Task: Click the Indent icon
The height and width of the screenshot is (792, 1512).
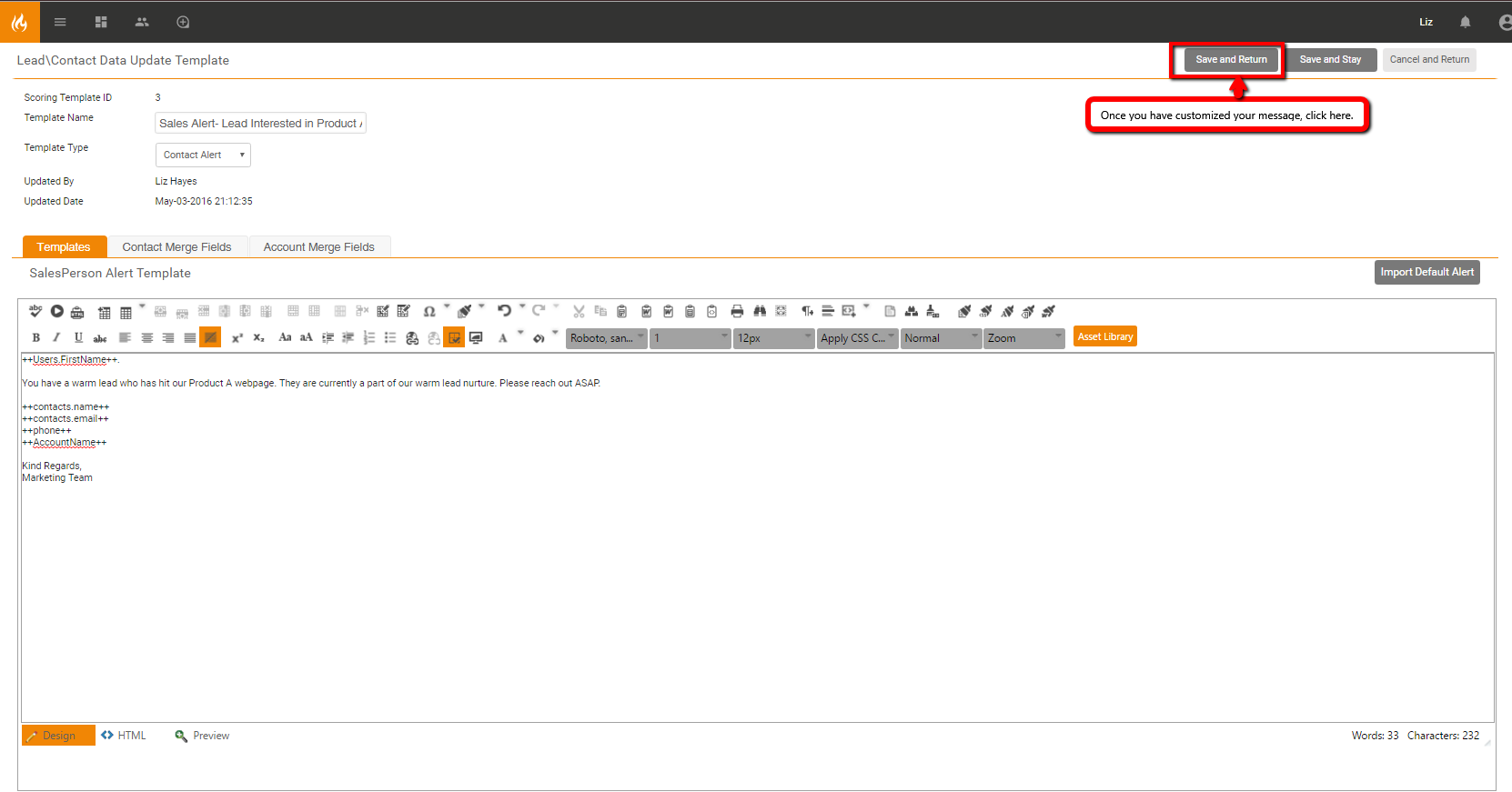Action: click(328, 337)
